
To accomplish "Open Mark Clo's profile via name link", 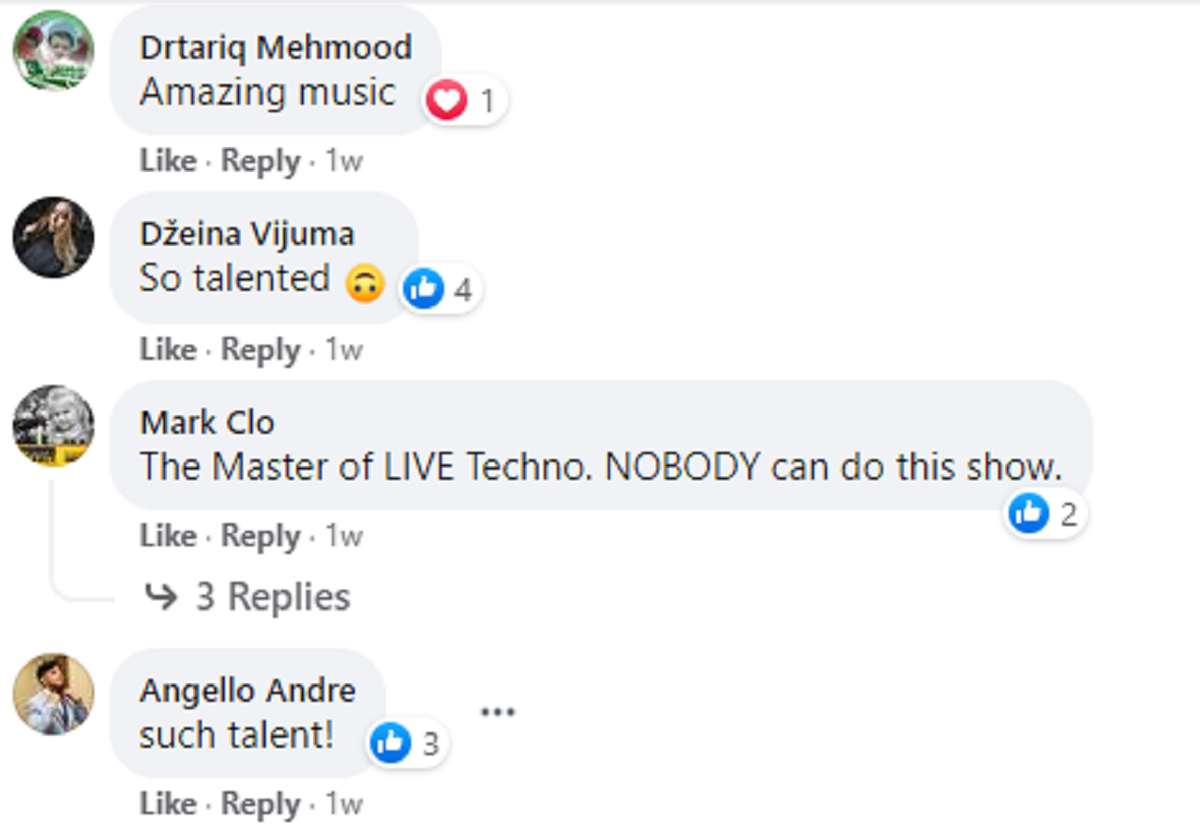I will pyautogui.click(x=207, y=422).
